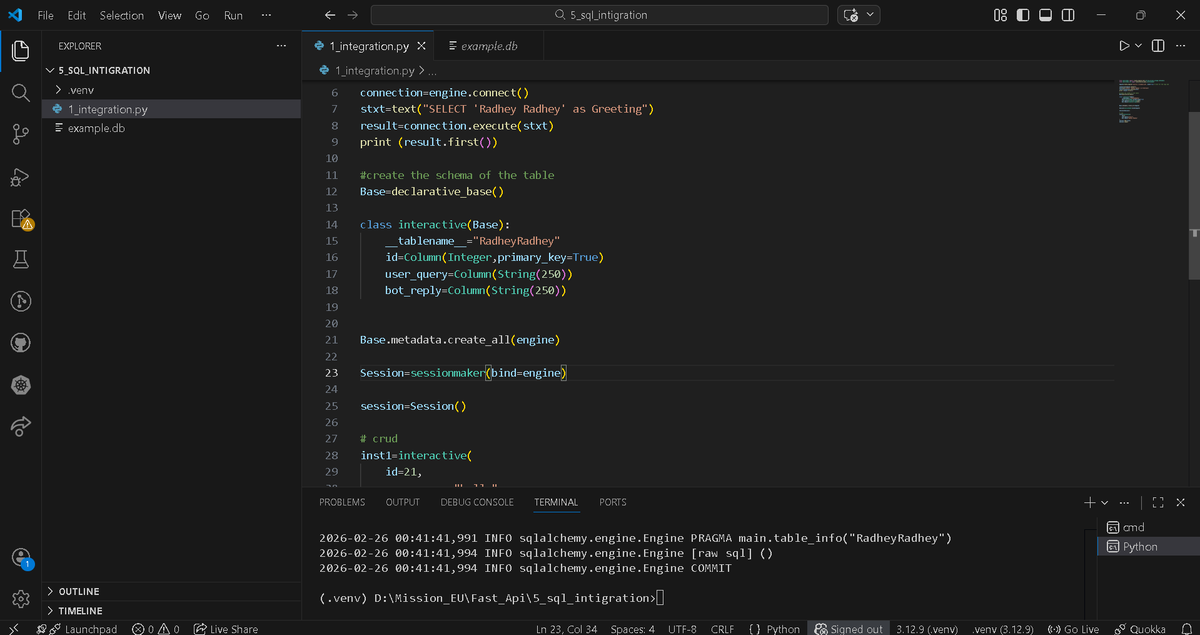Open Run file dropdown chevron
This screenshot has height=635, width=1200.
(x=1138, y=46)
